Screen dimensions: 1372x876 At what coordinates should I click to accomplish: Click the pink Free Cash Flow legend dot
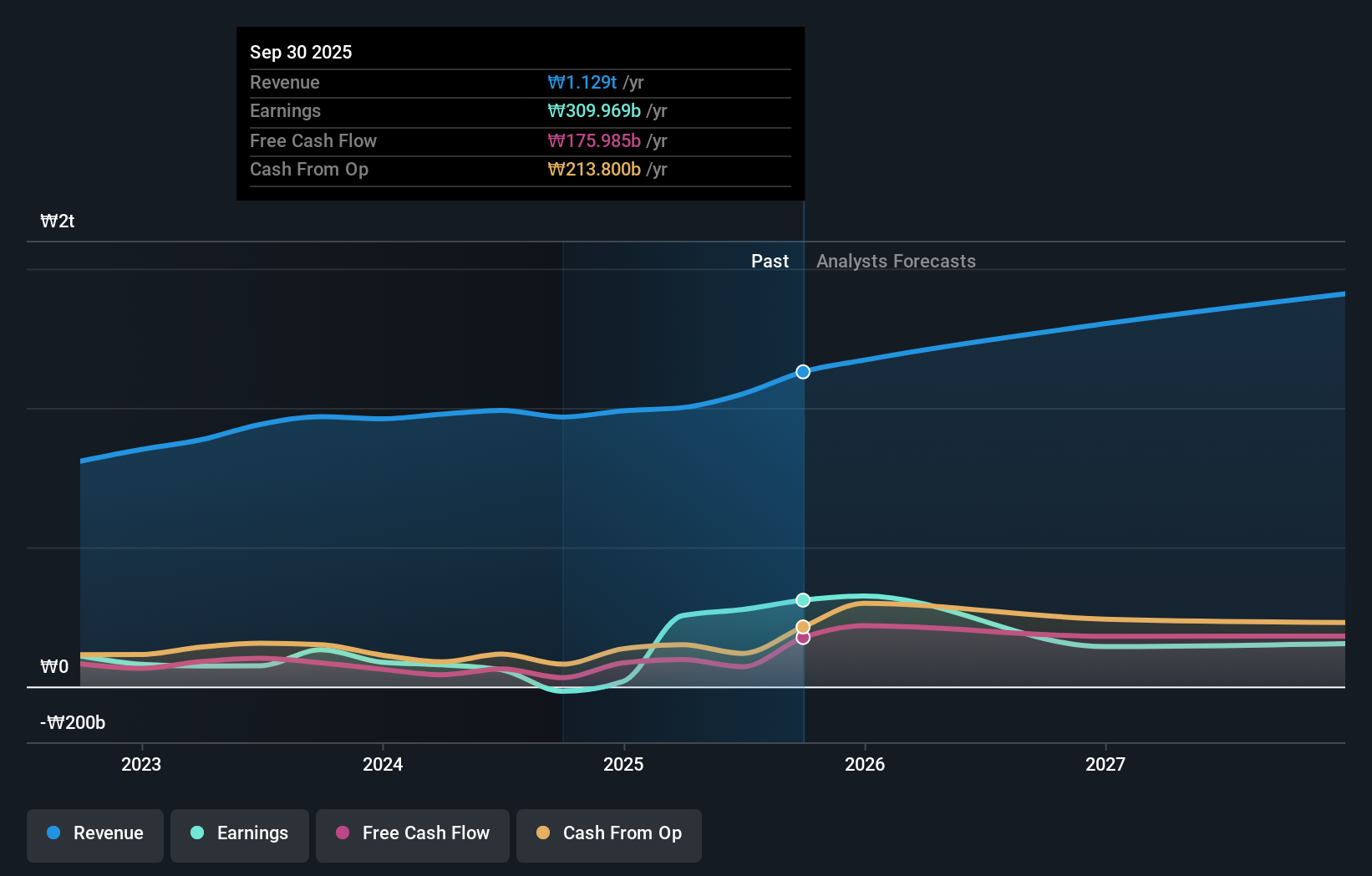[x=343, y=833]
